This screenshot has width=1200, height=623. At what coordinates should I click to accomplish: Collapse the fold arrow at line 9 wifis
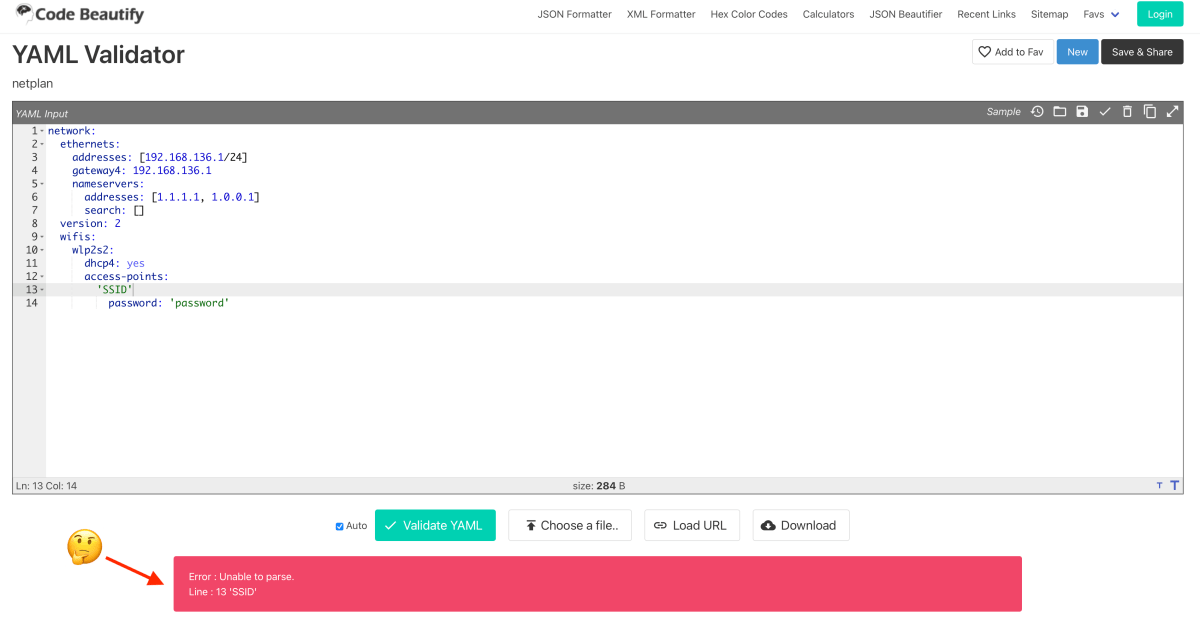[42, 237]
